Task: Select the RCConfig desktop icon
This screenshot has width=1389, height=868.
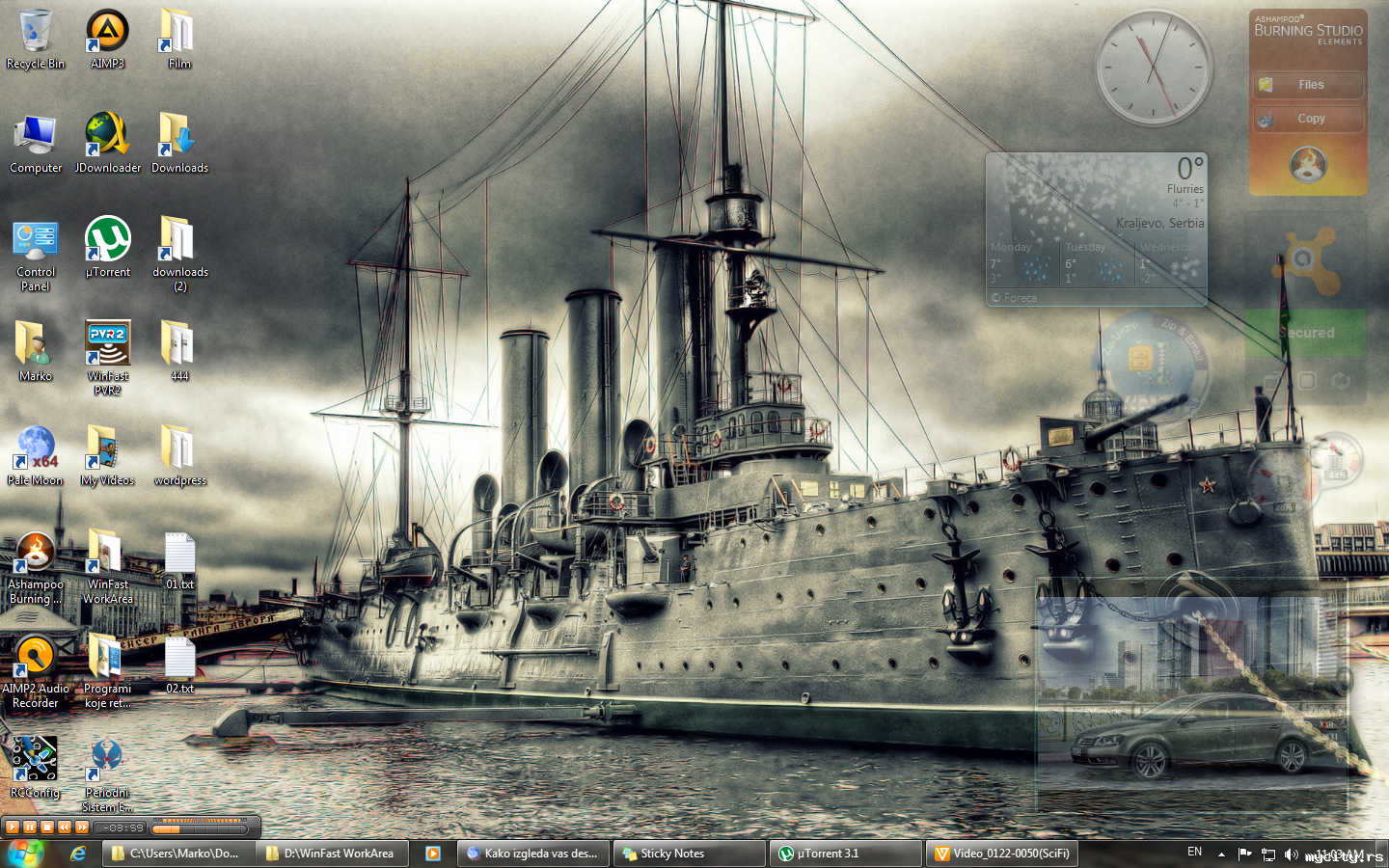Action: point(35,768)
